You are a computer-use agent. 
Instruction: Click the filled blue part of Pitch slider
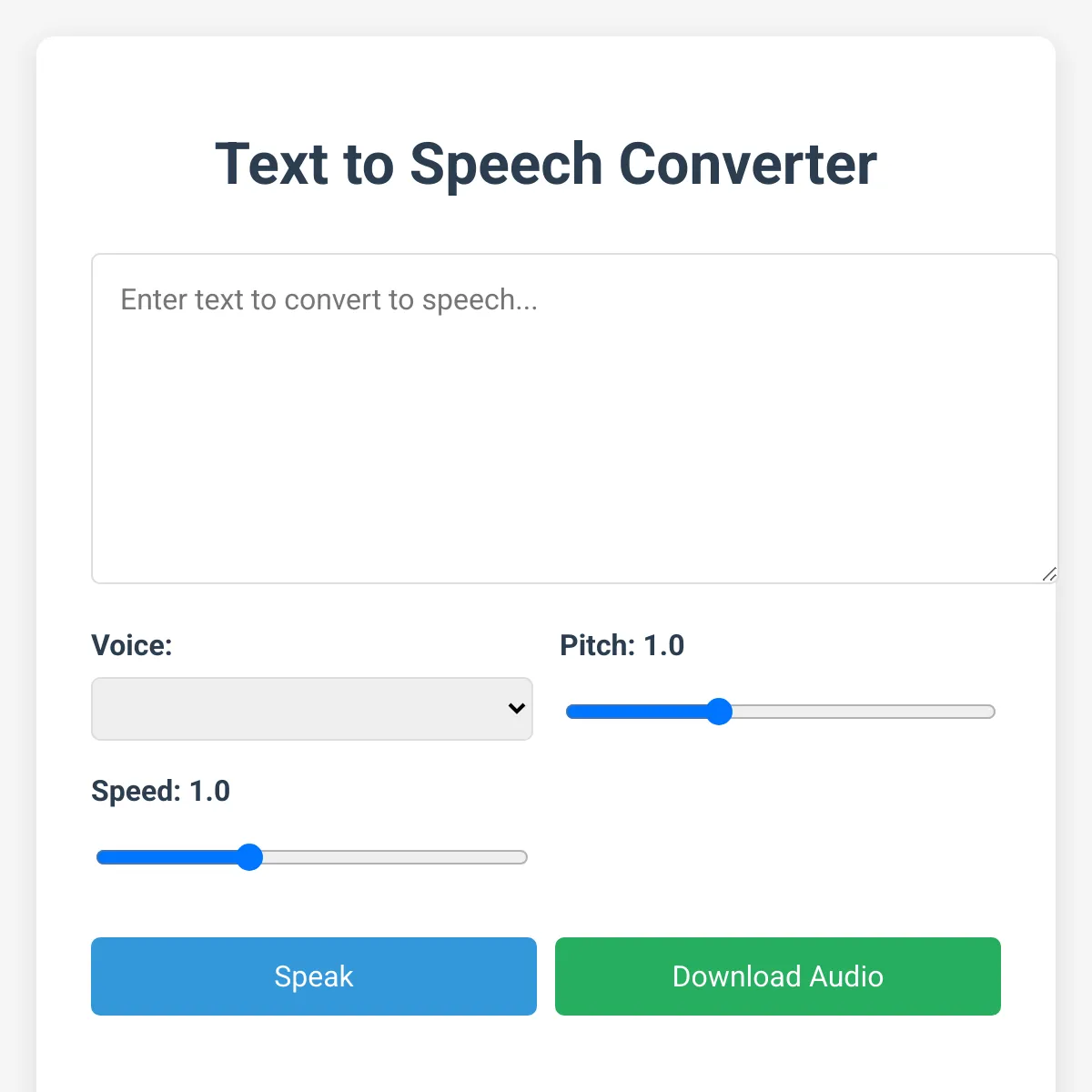[x=636, y=712]
